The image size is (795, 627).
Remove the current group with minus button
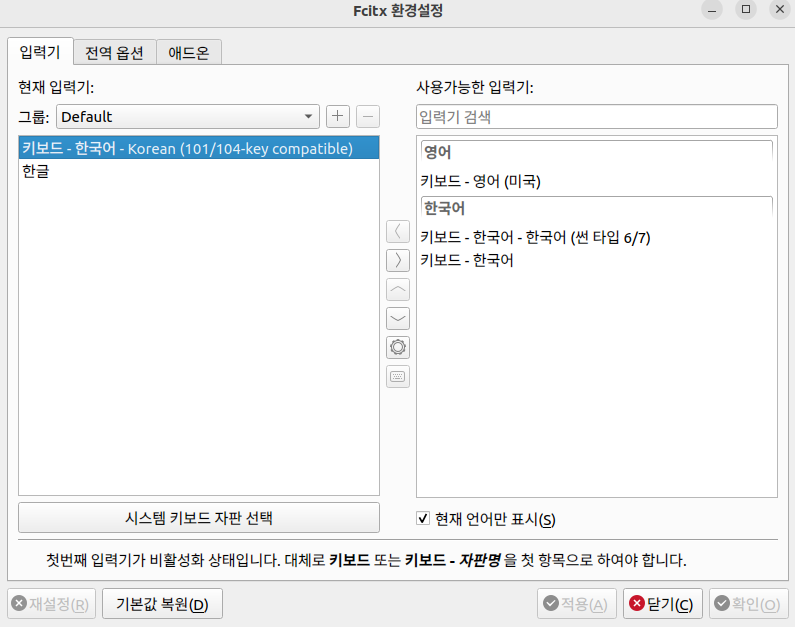coord(368,116)
